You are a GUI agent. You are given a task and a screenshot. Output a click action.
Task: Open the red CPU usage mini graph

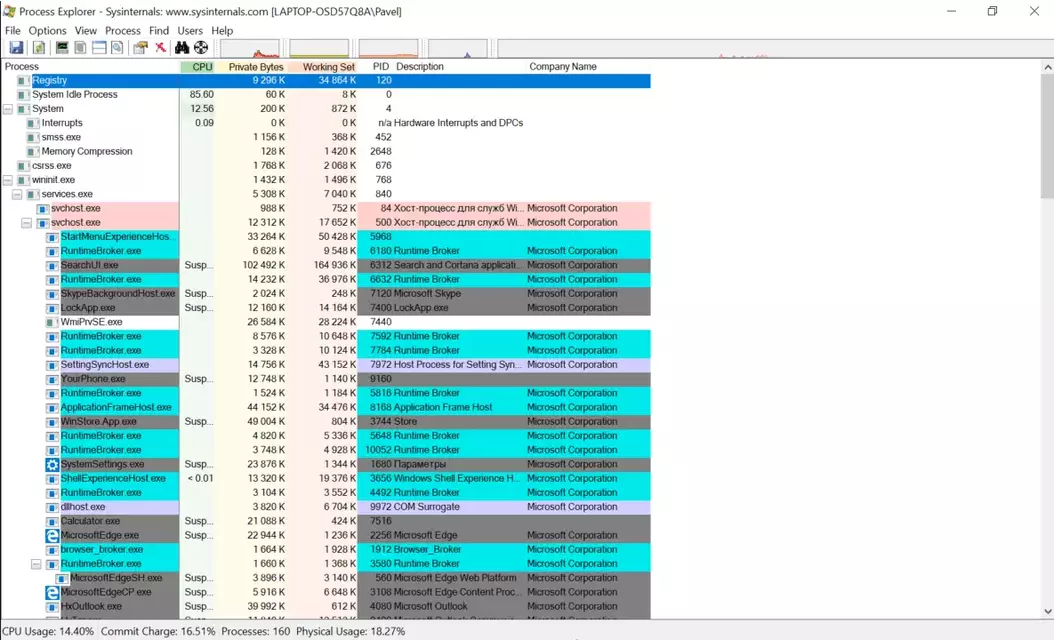click(x=249, y=48)
